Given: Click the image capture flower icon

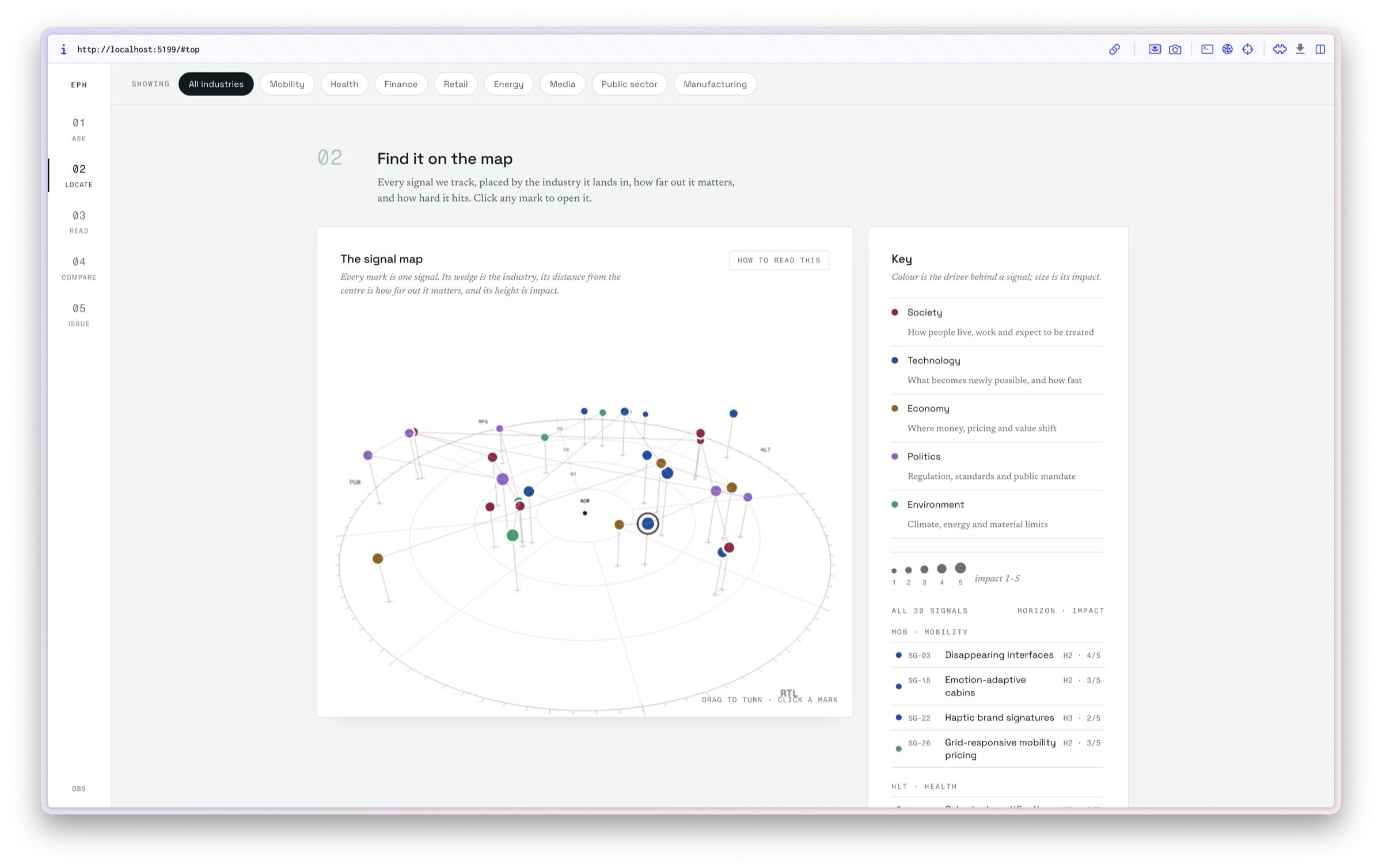Looking at the screenshot, I should 1155,50.
